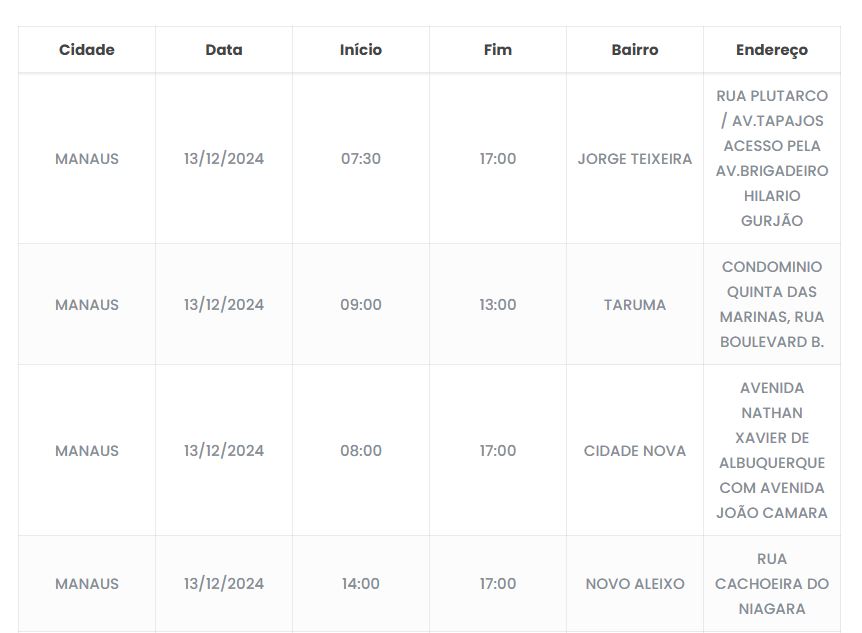Select the Rua Cachoeira do Niagara address
The image size is (862, 633).
pyautogui.click(x=772, y=584)
